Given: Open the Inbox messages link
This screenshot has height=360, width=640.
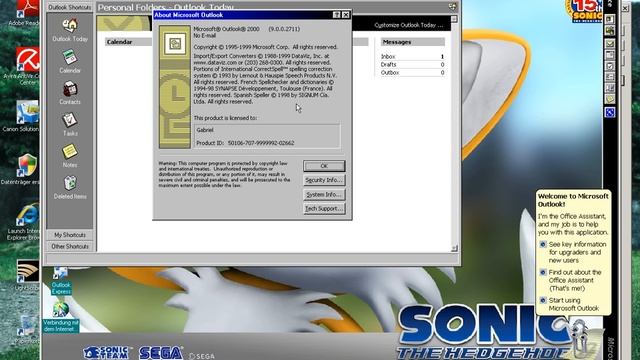Looking at the screenshot, I should pos(388,57).
